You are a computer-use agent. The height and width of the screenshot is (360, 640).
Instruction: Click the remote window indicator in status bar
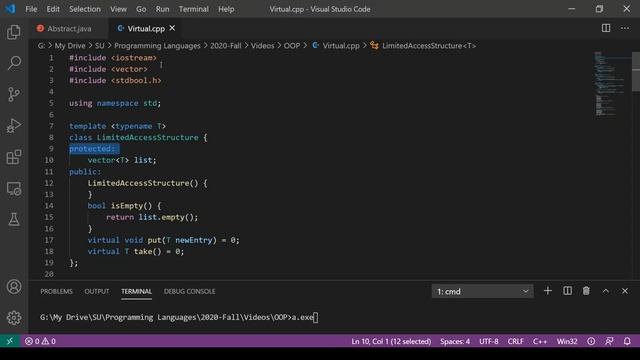(10, 341)
